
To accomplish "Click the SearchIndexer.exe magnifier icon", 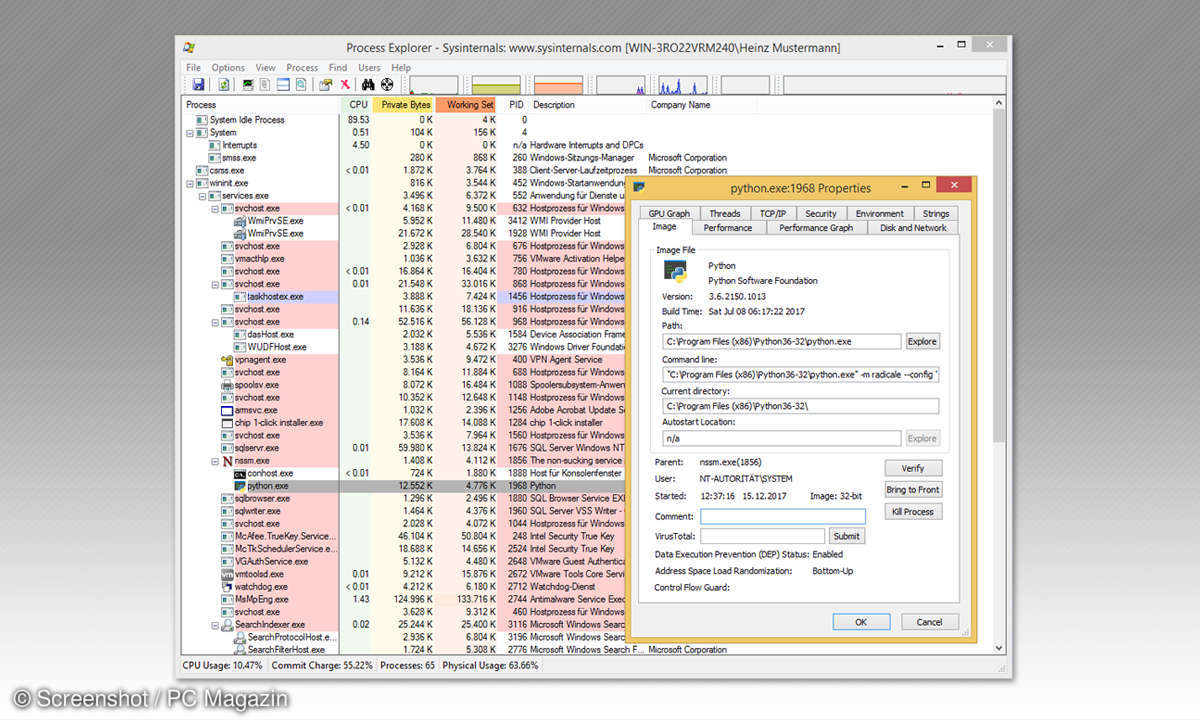I will (227, 625).
